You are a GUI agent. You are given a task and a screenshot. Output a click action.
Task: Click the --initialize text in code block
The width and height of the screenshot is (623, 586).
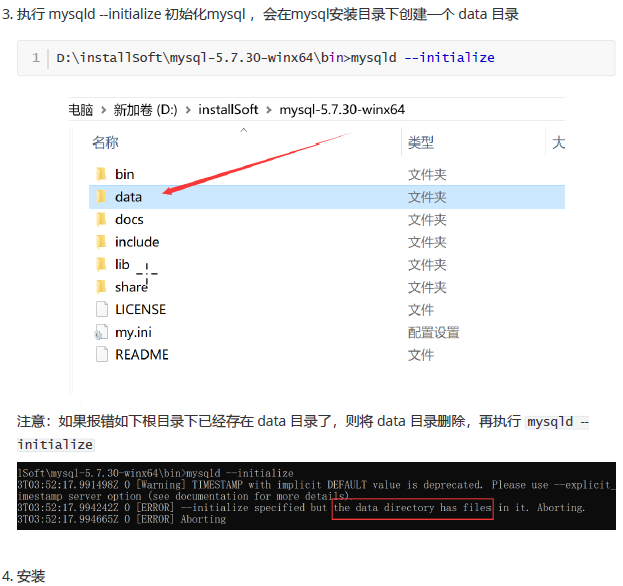click(449, 58)
